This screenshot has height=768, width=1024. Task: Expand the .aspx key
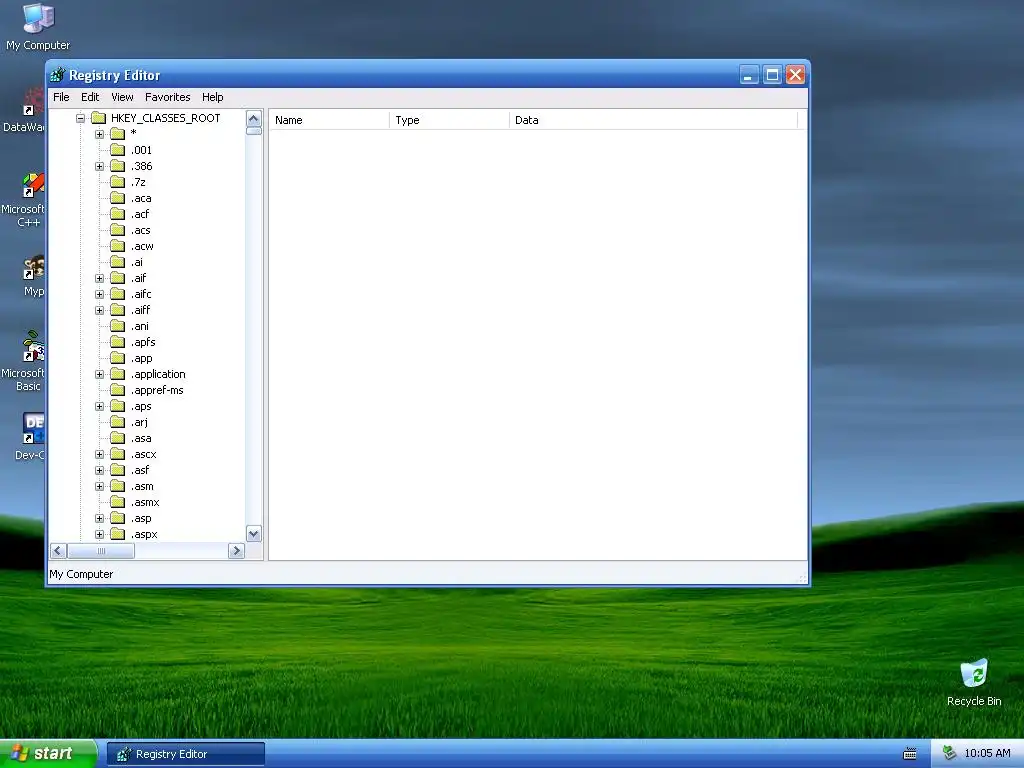pos(99,534)
